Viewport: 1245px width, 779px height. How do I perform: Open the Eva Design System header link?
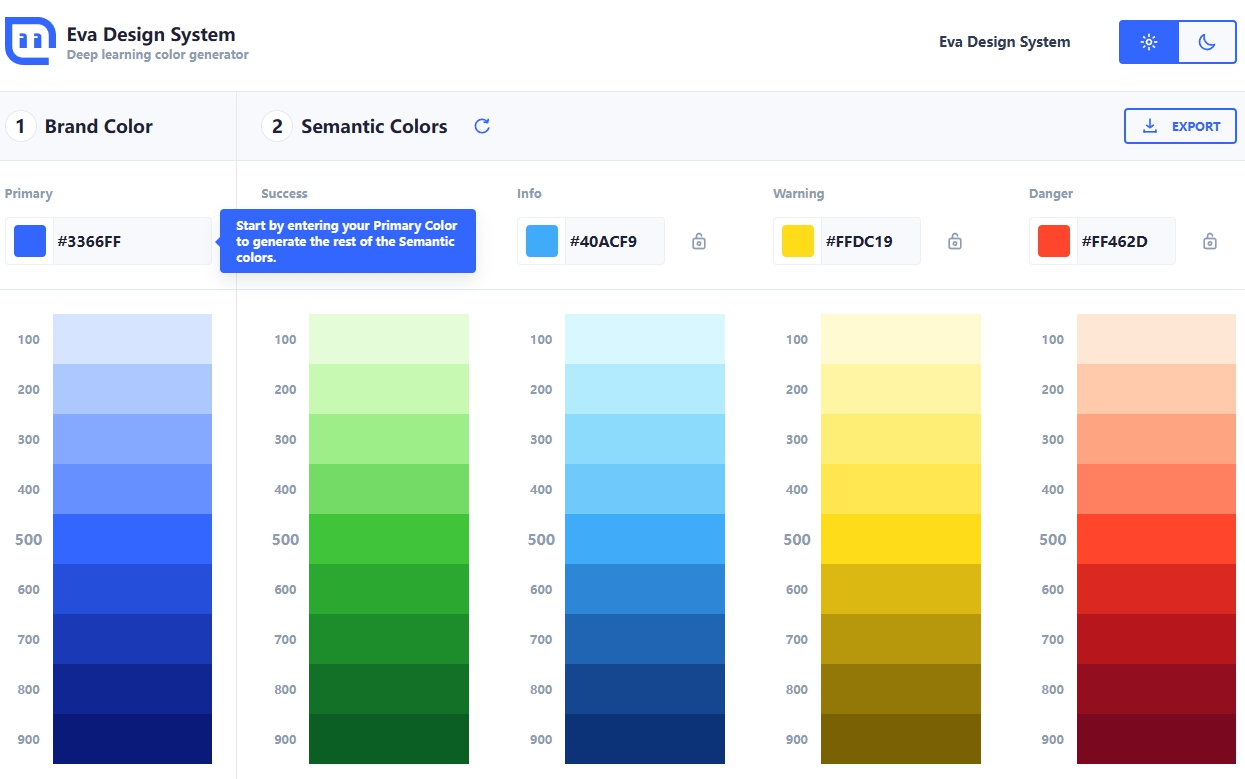(1004, 42)
